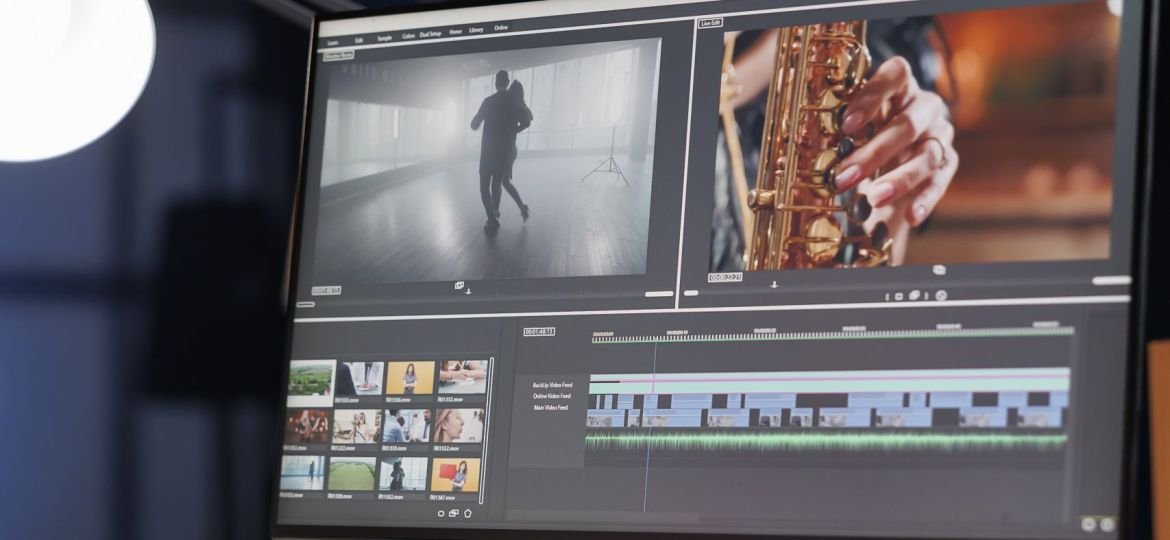This screenshot has width=1170, height=540.
Task: Open the Home menu
Action: (x=455, y=32)
